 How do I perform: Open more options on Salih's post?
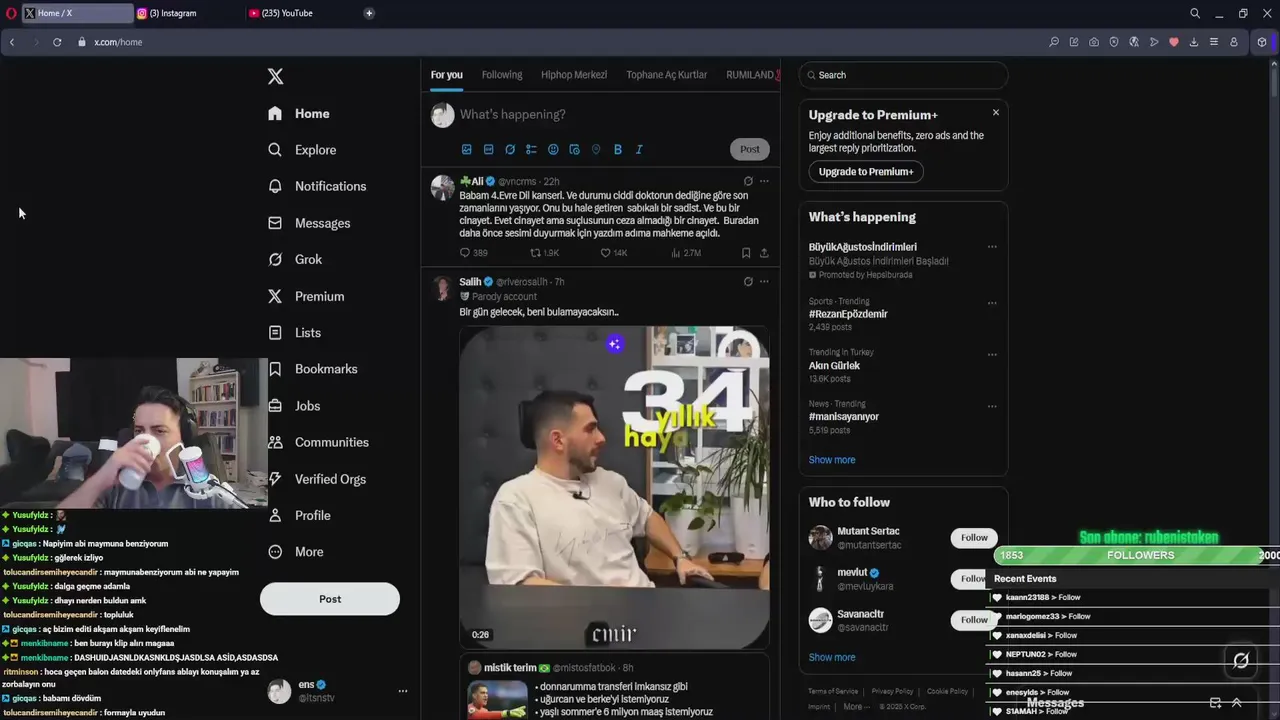pyautogui.click(x=764, y=282)
